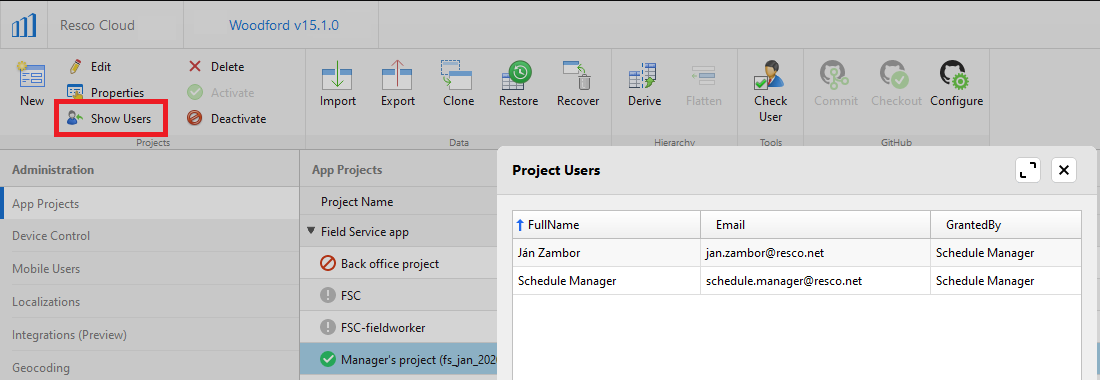Click Edit with pencil icon
Viewport: 1100px width, 380px height.
pos(90,67)
